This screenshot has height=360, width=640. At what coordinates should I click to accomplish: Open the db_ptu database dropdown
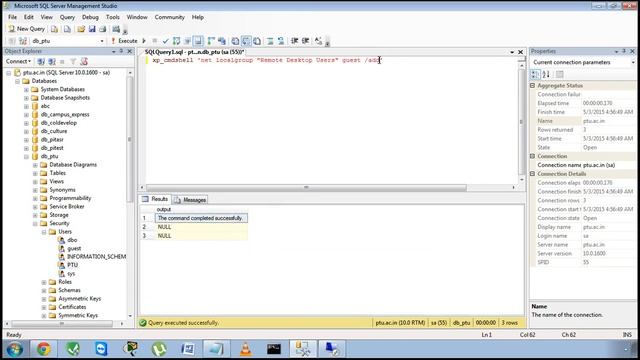[102, 41]
